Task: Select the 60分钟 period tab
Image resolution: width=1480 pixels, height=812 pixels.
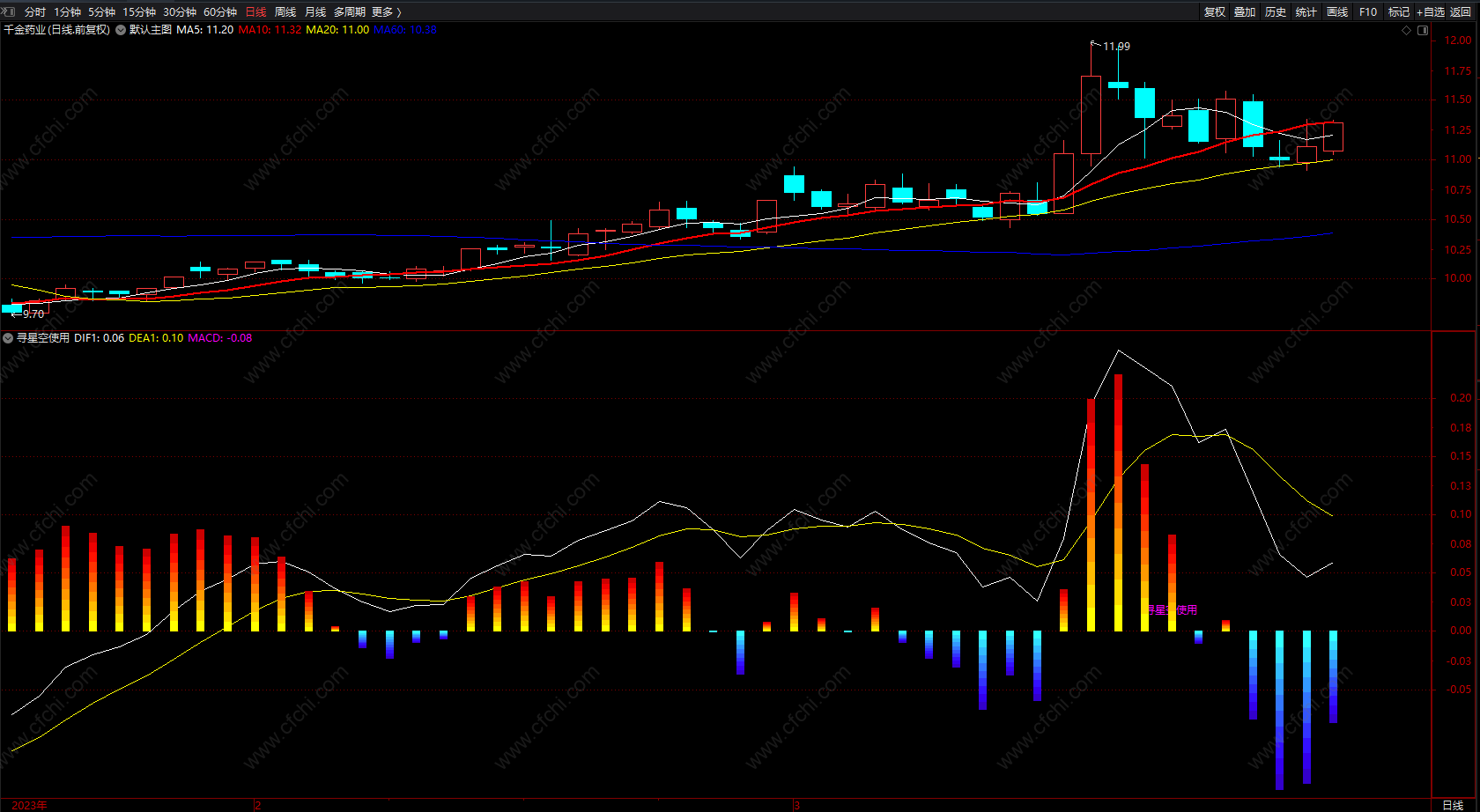Action: pos(220,11)
